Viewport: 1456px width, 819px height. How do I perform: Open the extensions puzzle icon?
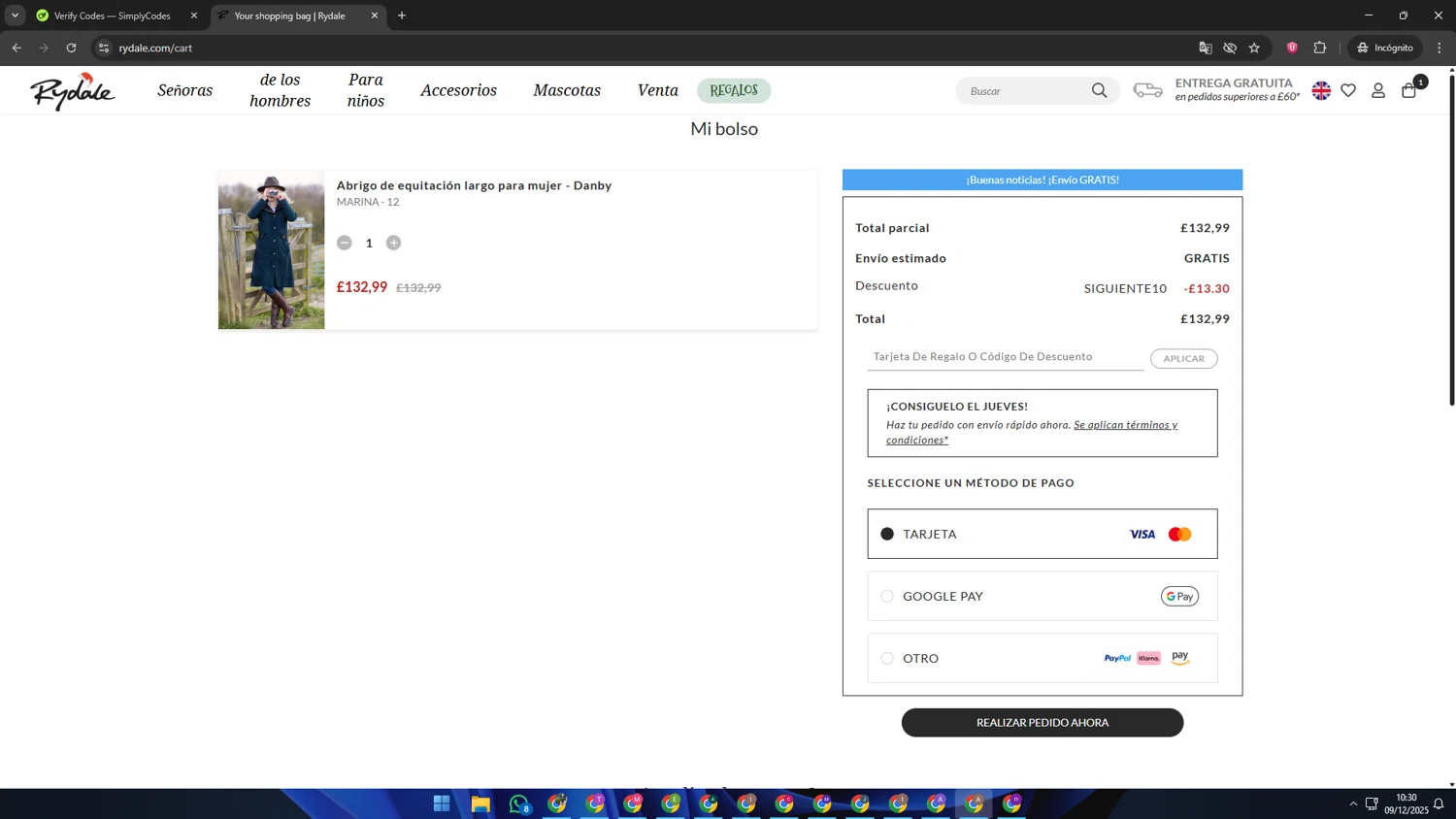[x=1320, y=48]
